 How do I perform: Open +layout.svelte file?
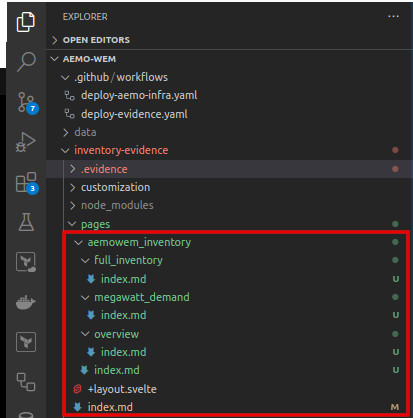[122, 389]
